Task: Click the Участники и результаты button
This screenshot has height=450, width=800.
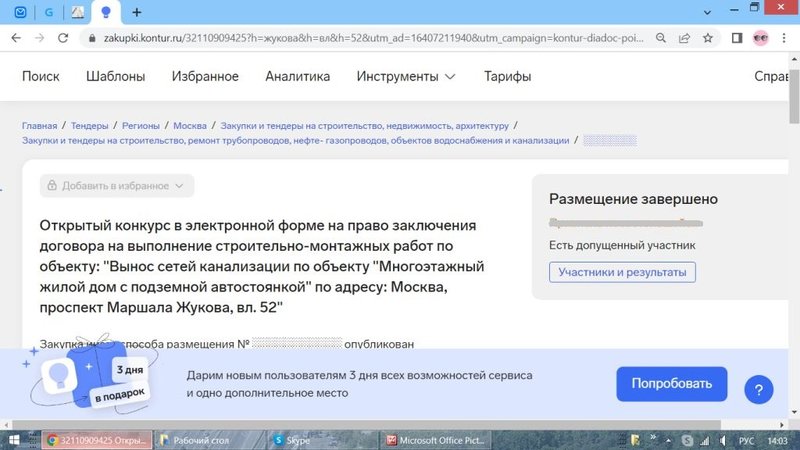Action: click(x=622, y=272)
